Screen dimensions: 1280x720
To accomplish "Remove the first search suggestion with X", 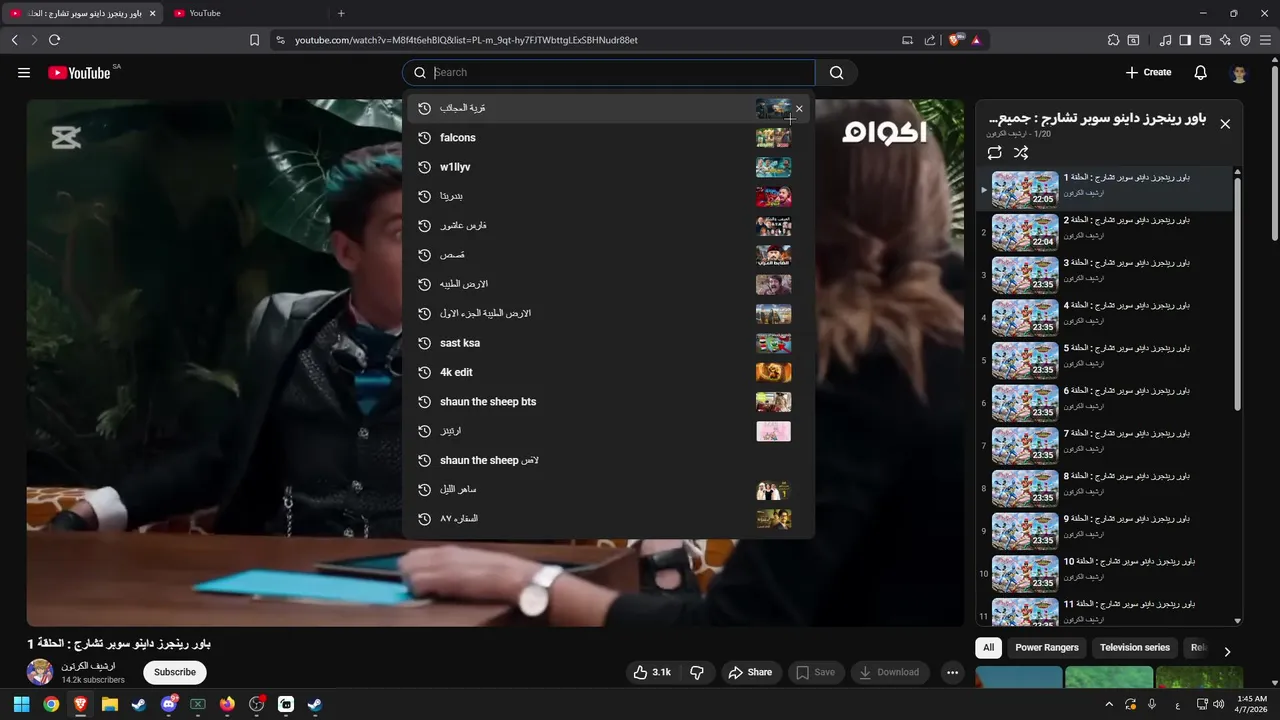I will tap(799, 108).
